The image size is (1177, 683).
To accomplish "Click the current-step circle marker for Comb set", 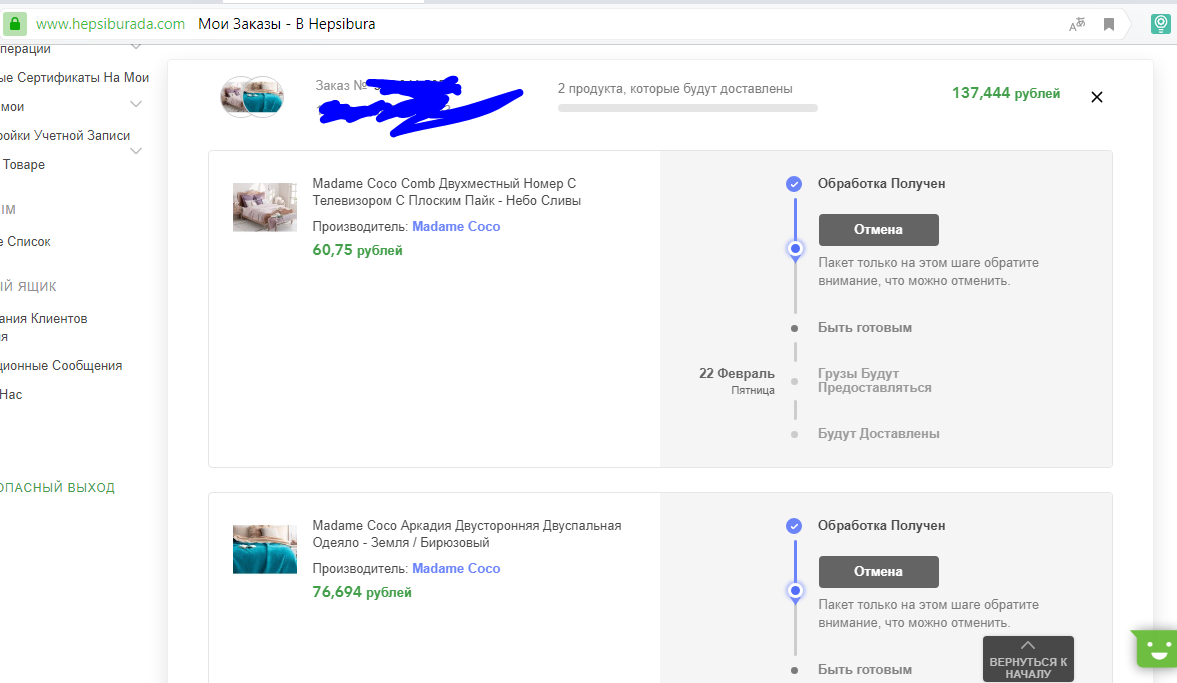I will [x=795, y=248].
